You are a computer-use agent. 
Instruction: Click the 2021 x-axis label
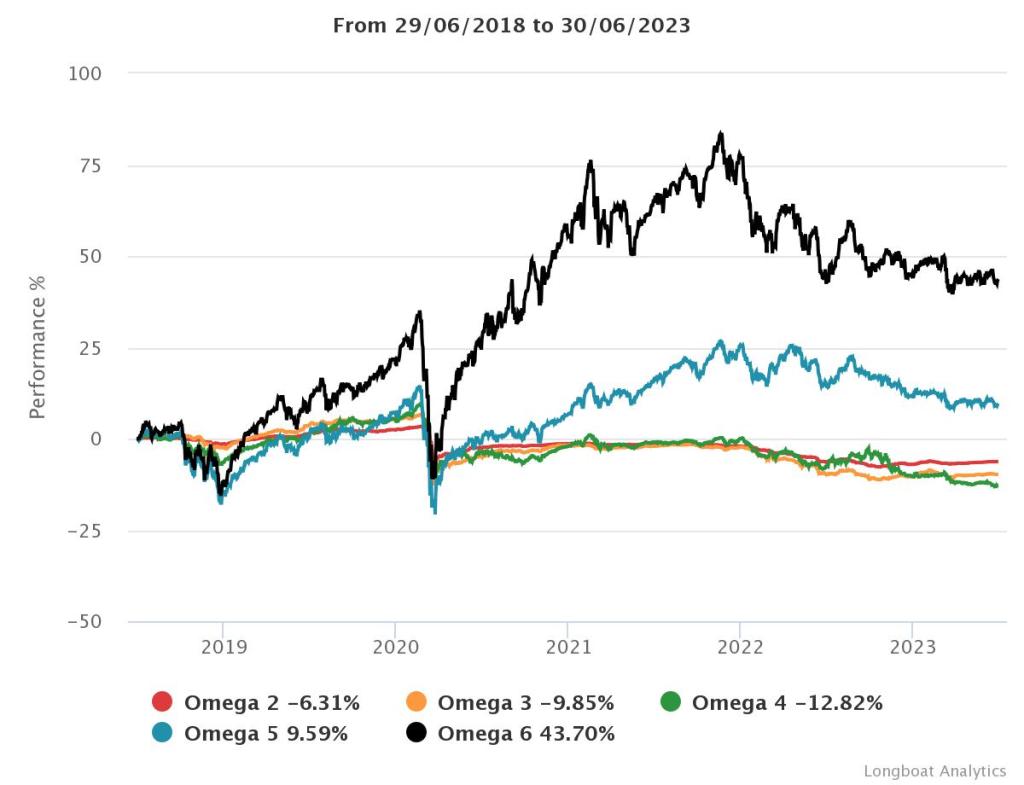pos(567,646)
